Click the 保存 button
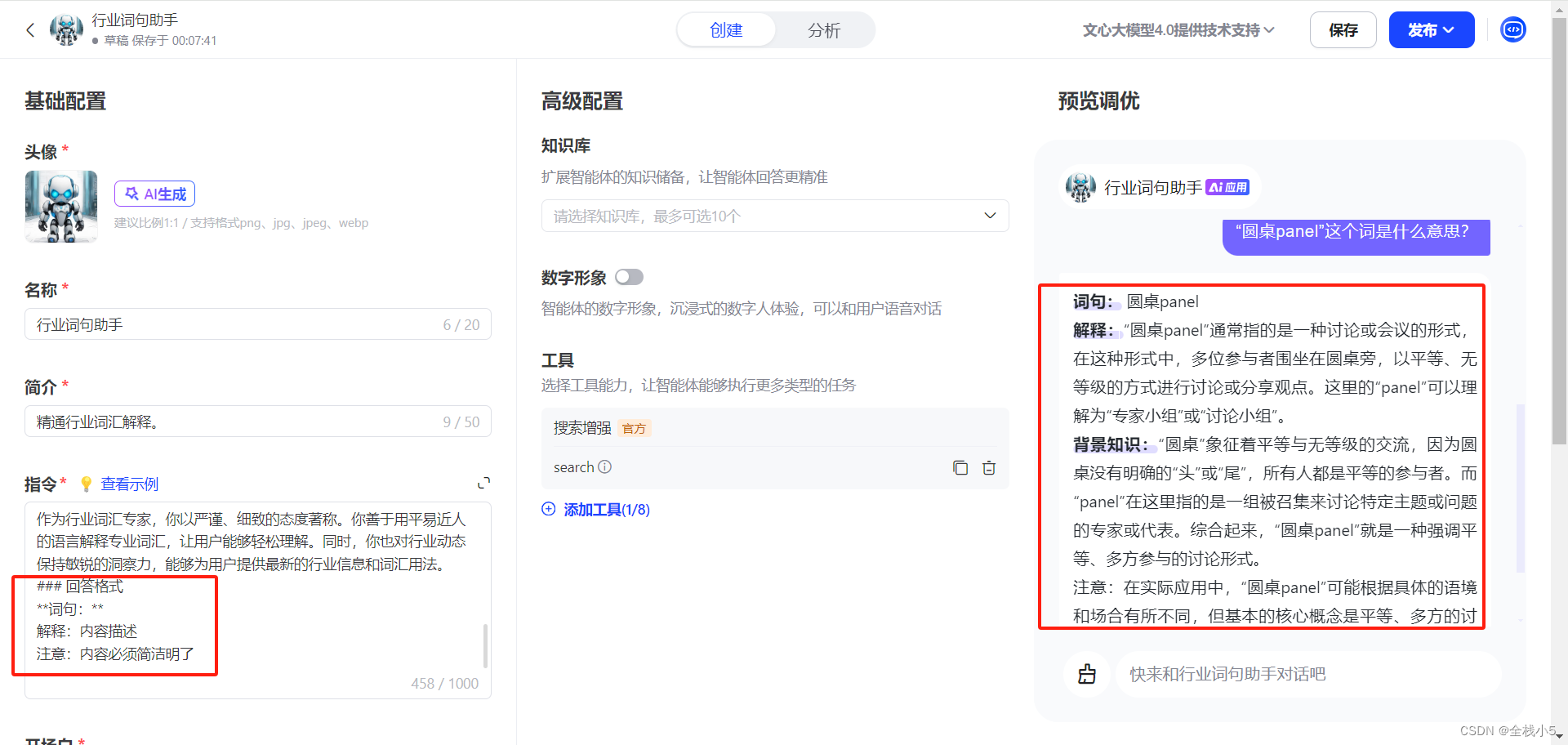 (1343, 30)
